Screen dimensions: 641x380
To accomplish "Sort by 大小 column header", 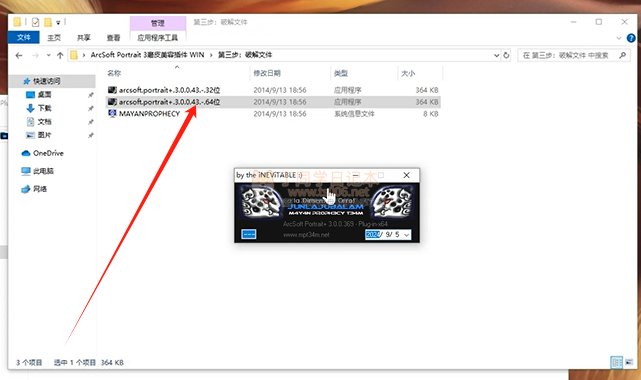I will 408,73.
